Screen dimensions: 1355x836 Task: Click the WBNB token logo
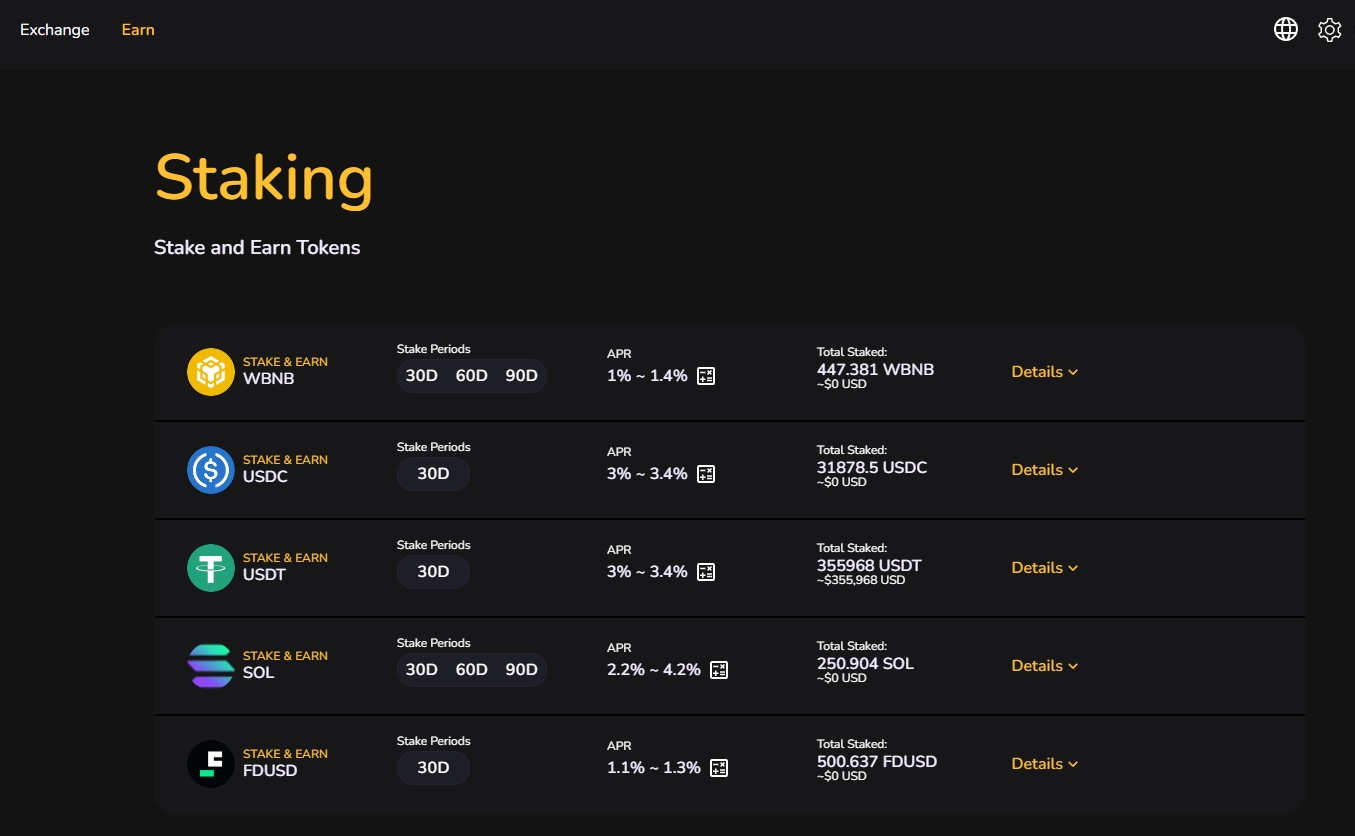tap(211, 372)
